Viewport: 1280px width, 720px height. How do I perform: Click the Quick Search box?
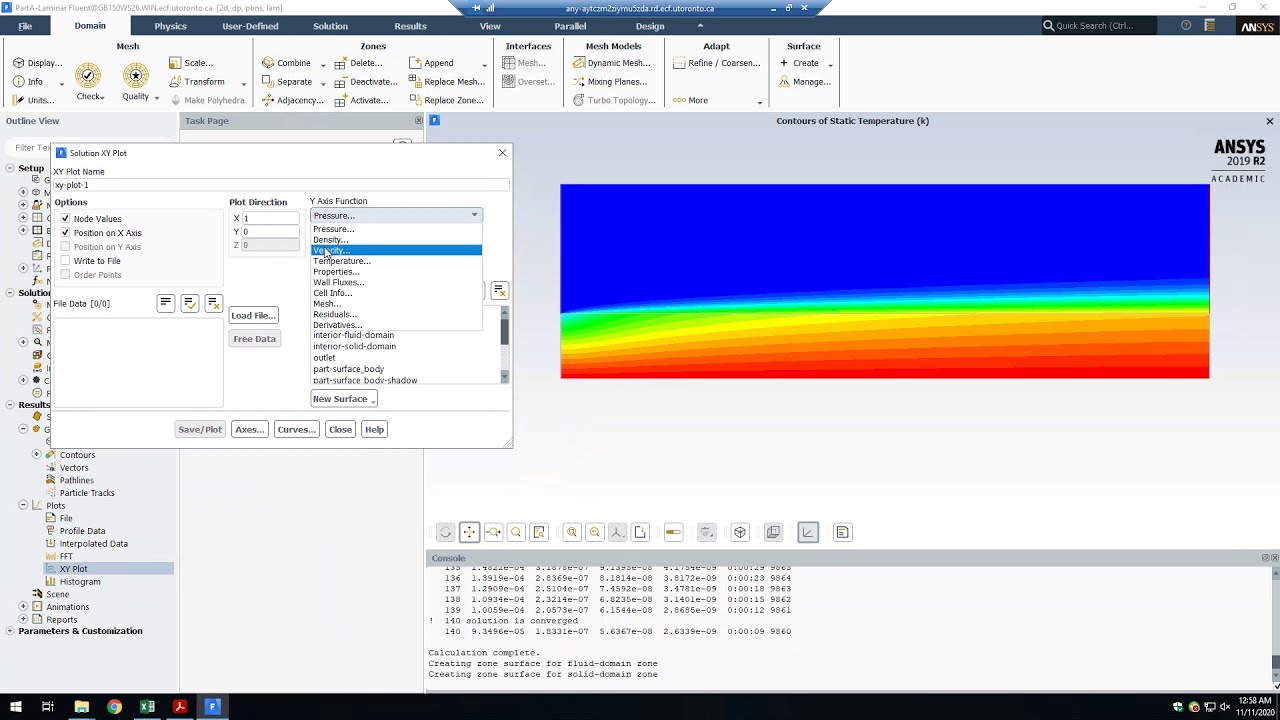pyautogui.click(x=1100, y=26)
